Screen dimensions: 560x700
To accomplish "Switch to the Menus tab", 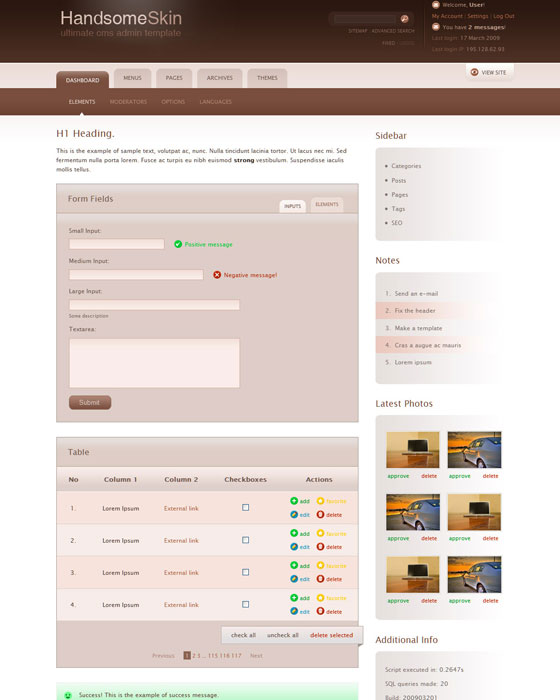I will coord(132,78).
